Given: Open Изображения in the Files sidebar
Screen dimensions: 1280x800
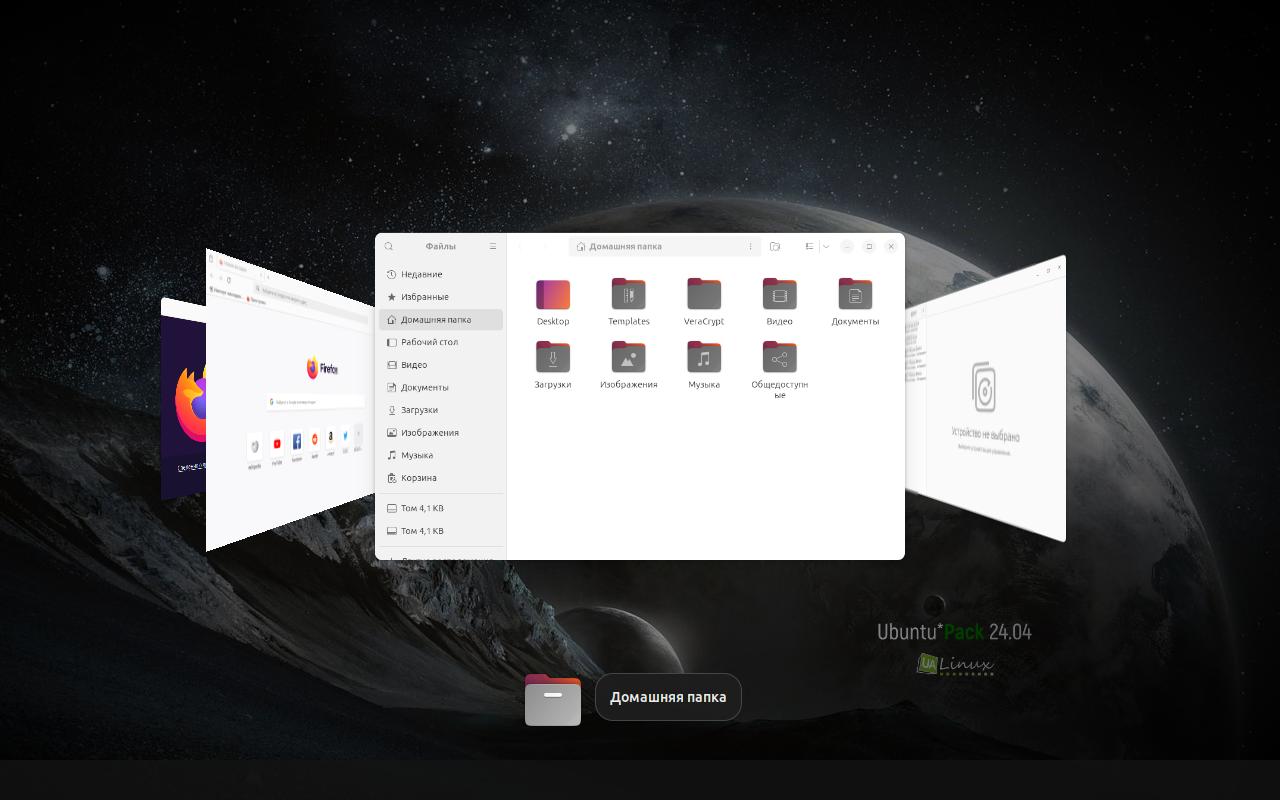Looking at the screenshot, I should click(441, 433).
